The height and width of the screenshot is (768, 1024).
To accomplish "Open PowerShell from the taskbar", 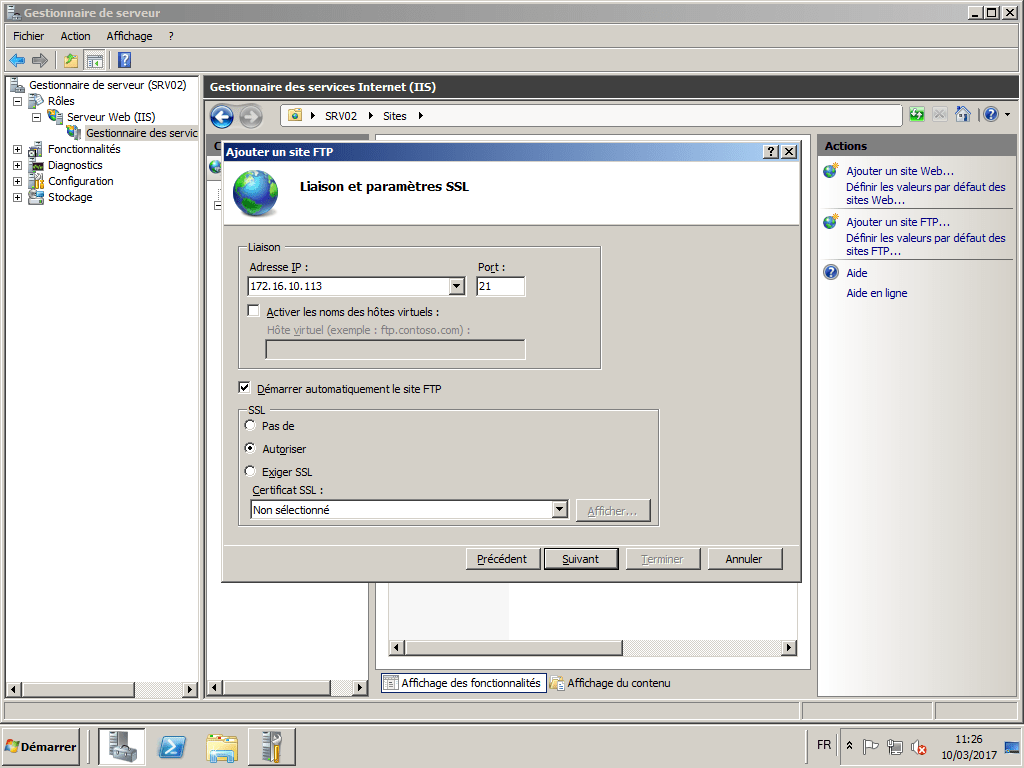I will click(171, 746).
